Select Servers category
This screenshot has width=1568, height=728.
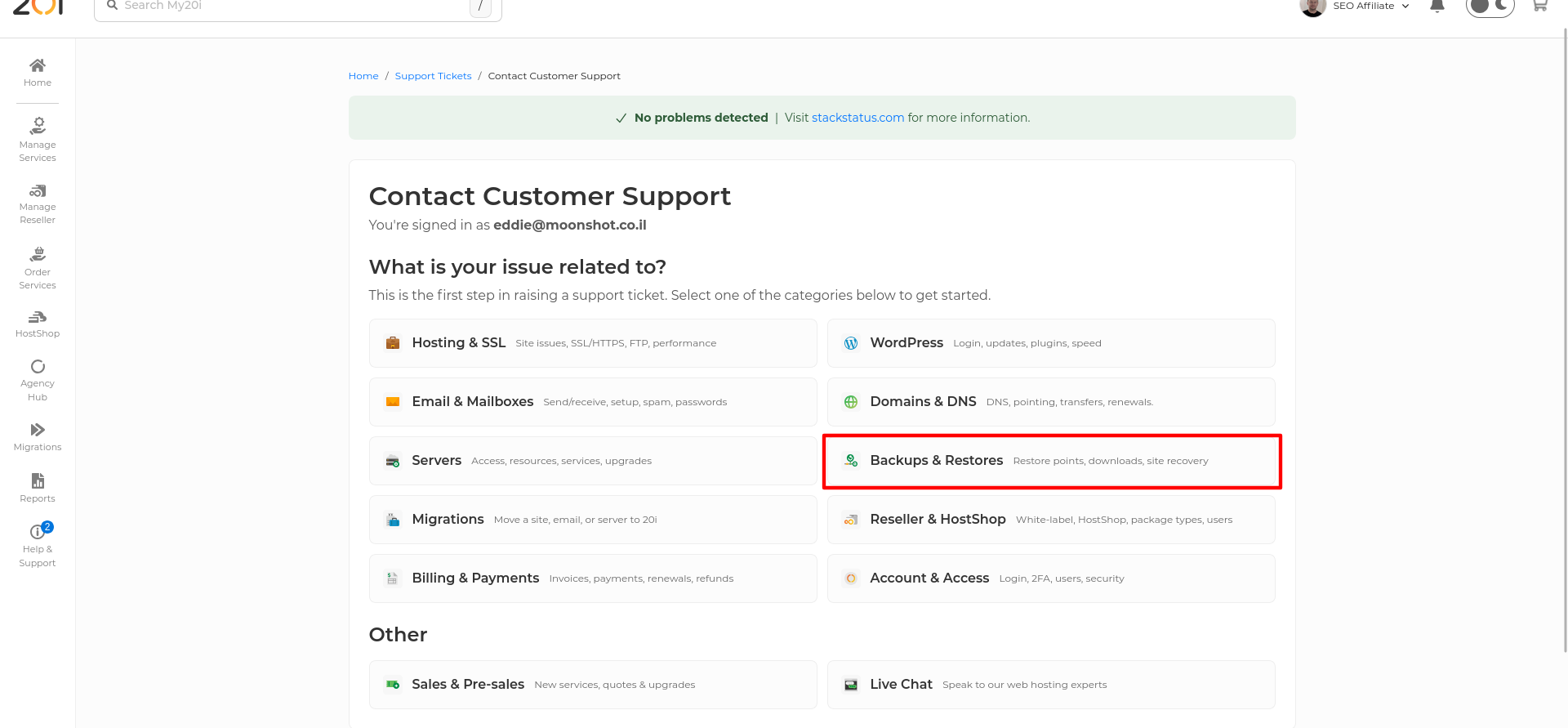(593, 461)
